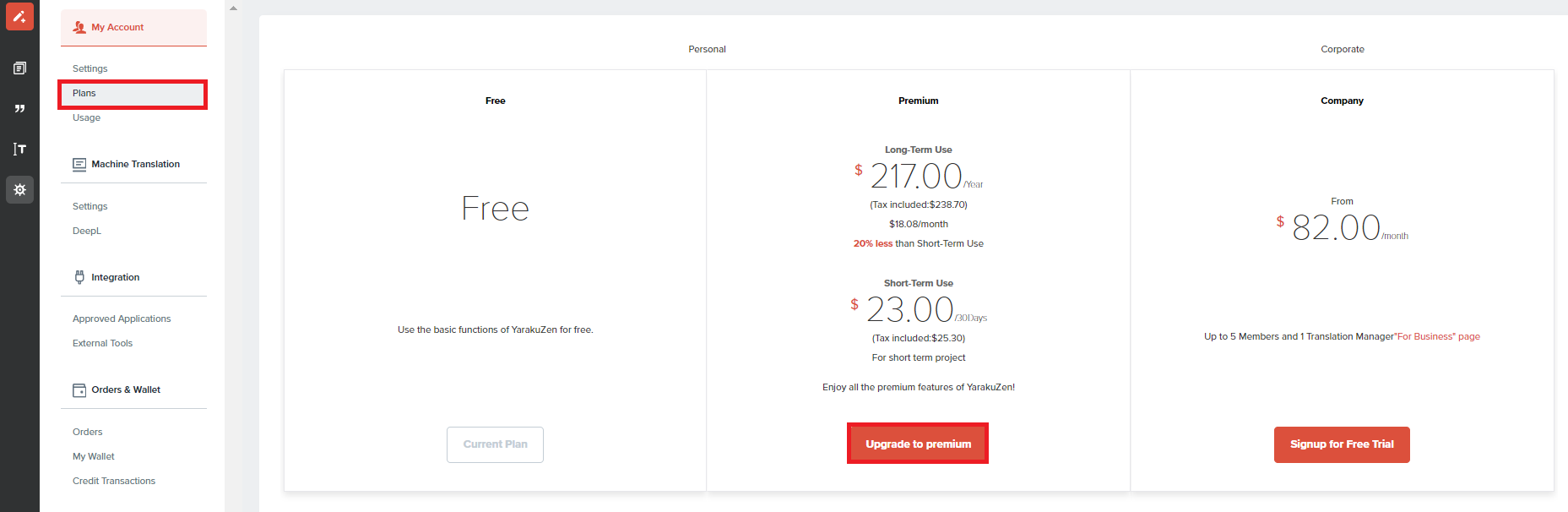Click the My Account user icon
This screenshot has width=1568, height=512.
pos(79,27)
